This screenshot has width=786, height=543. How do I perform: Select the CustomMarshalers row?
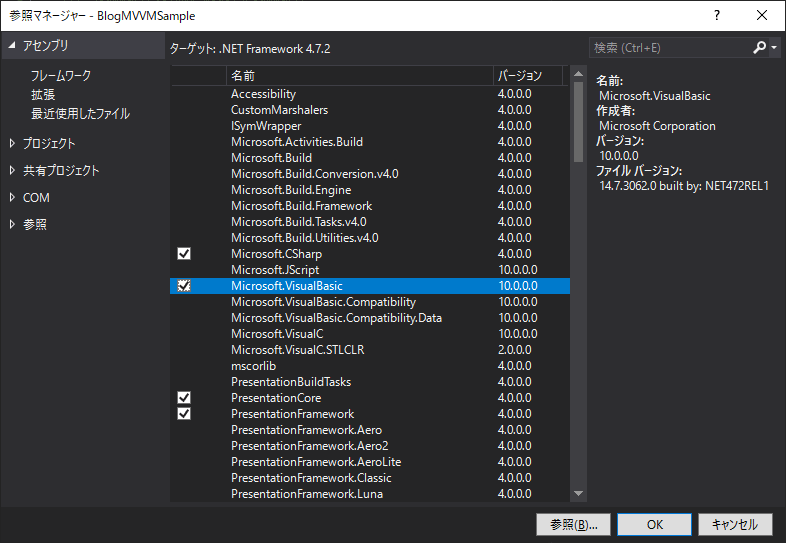tap(370, 110)
